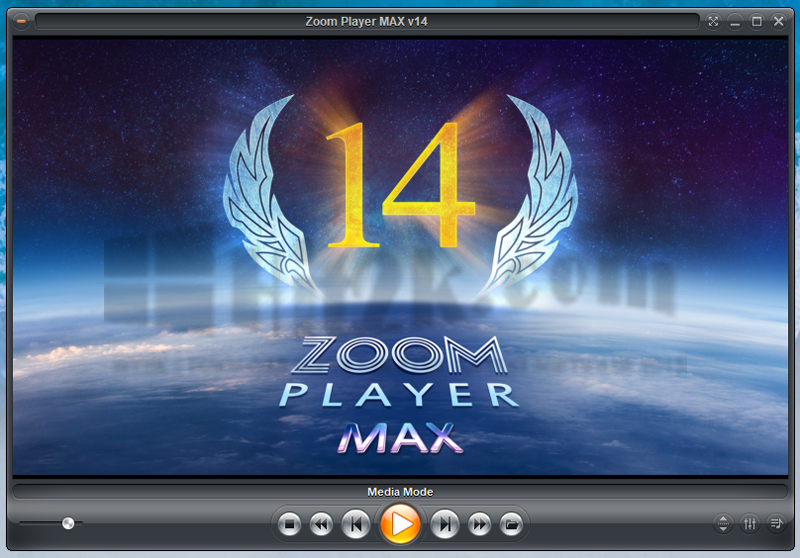Minimize the Zoom Player window
The width and height of the screenshot is (800, 558).
coord(735,21)
